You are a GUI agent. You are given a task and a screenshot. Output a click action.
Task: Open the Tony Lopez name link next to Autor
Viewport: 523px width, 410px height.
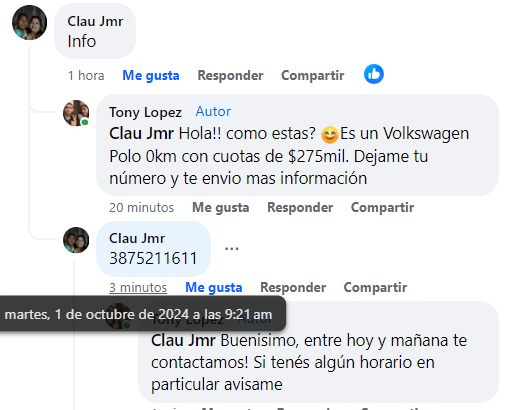(x=145, y=112)
